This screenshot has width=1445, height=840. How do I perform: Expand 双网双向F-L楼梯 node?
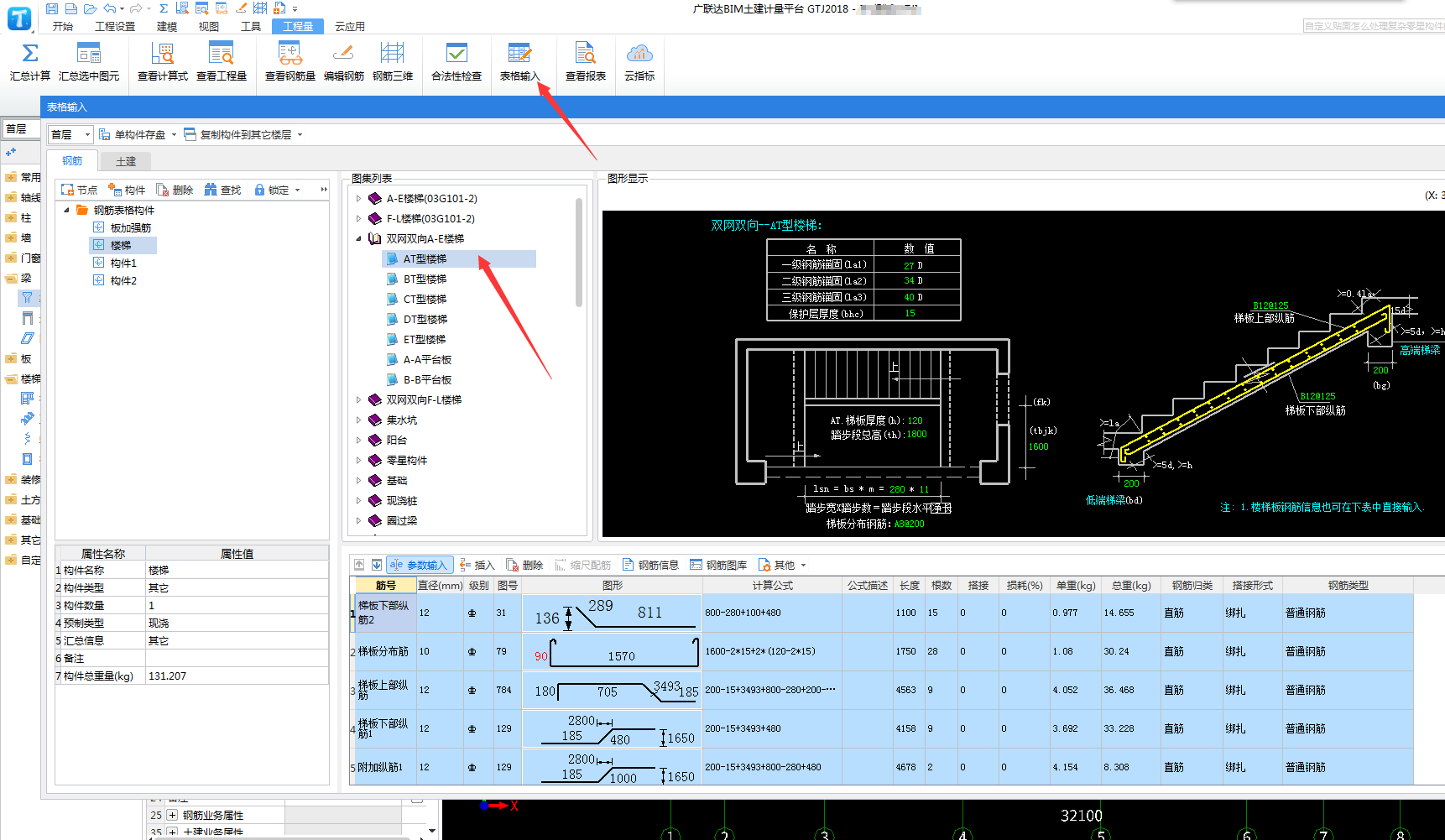point(359,400)
